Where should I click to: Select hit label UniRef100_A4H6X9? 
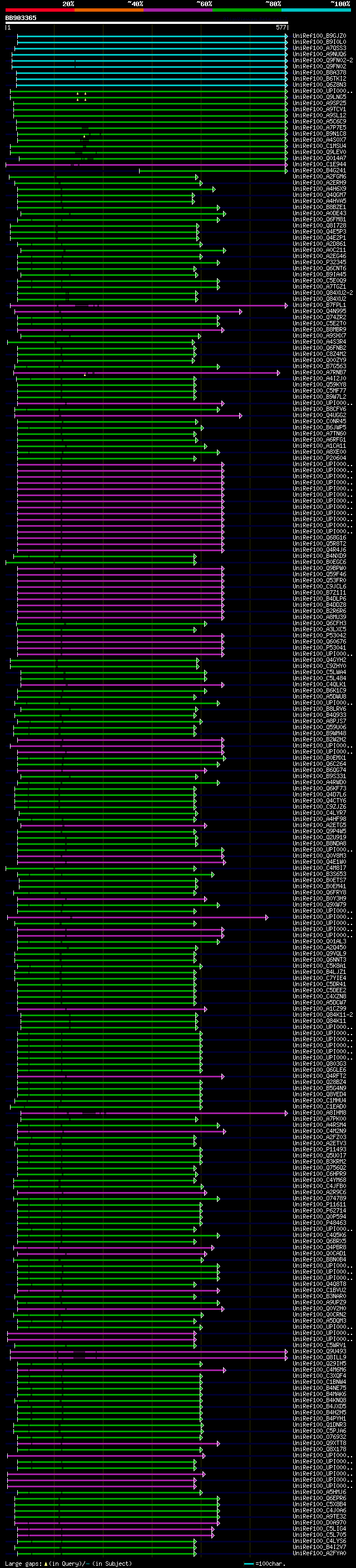[319, 189]
